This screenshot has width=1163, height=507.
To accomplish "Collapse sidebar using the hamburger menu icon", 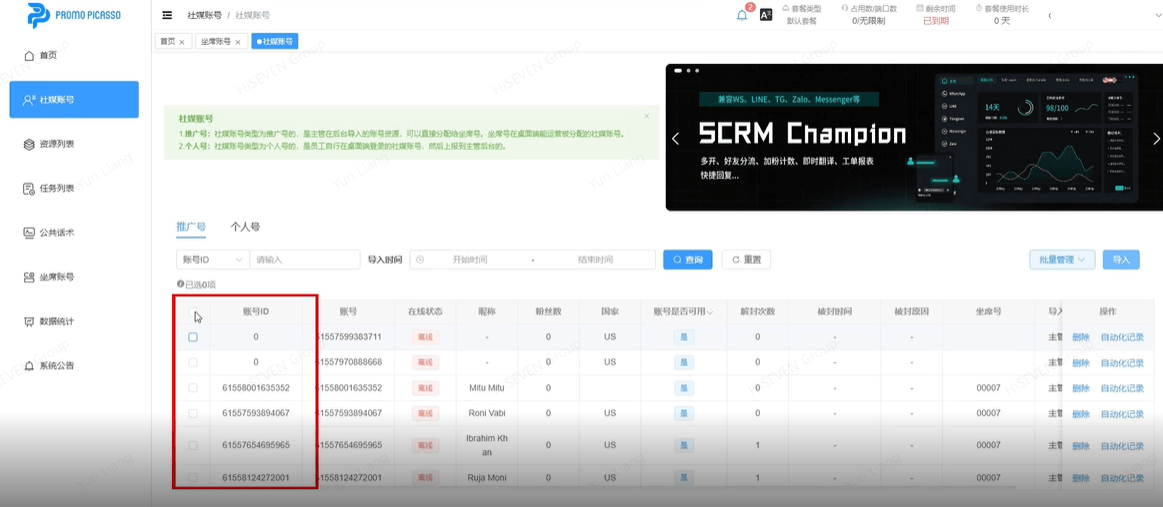I will pos(167,15).
